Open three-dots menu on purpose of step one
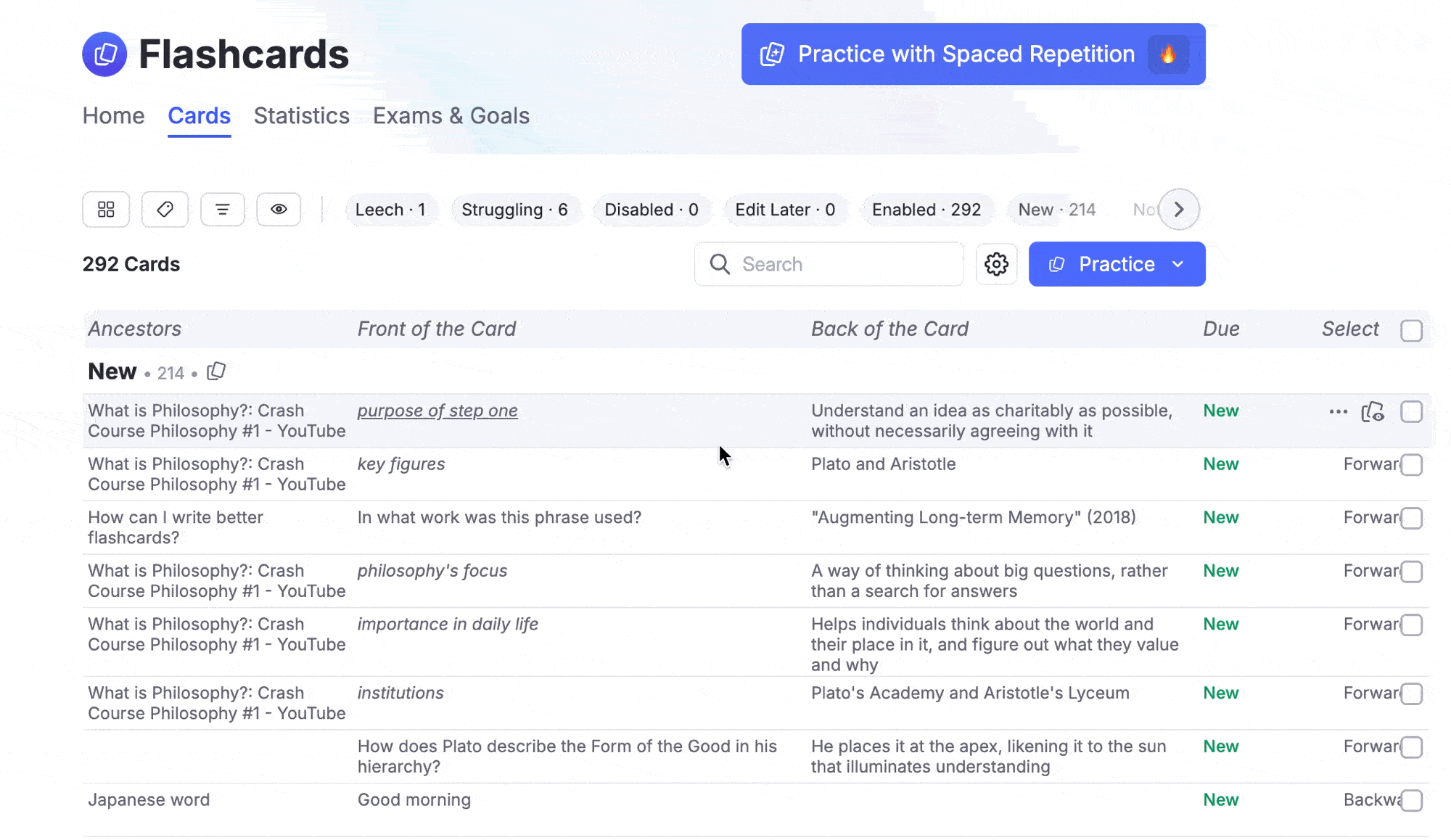Image resolution: width=1451 pixels, height=840 pixels. click(1338, 412)
